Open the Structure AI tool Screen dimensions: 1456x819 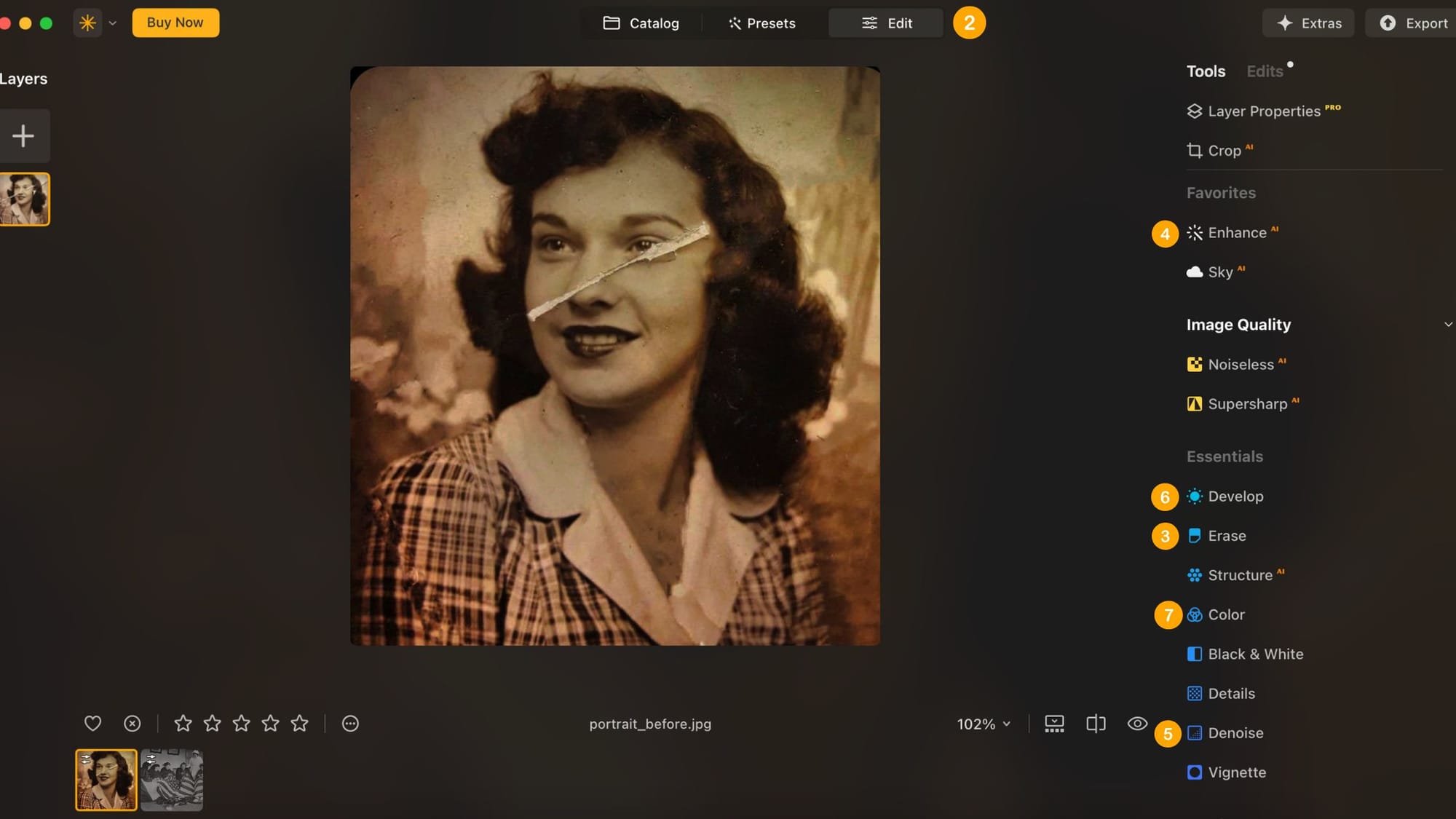click(x=1240, y=575)
